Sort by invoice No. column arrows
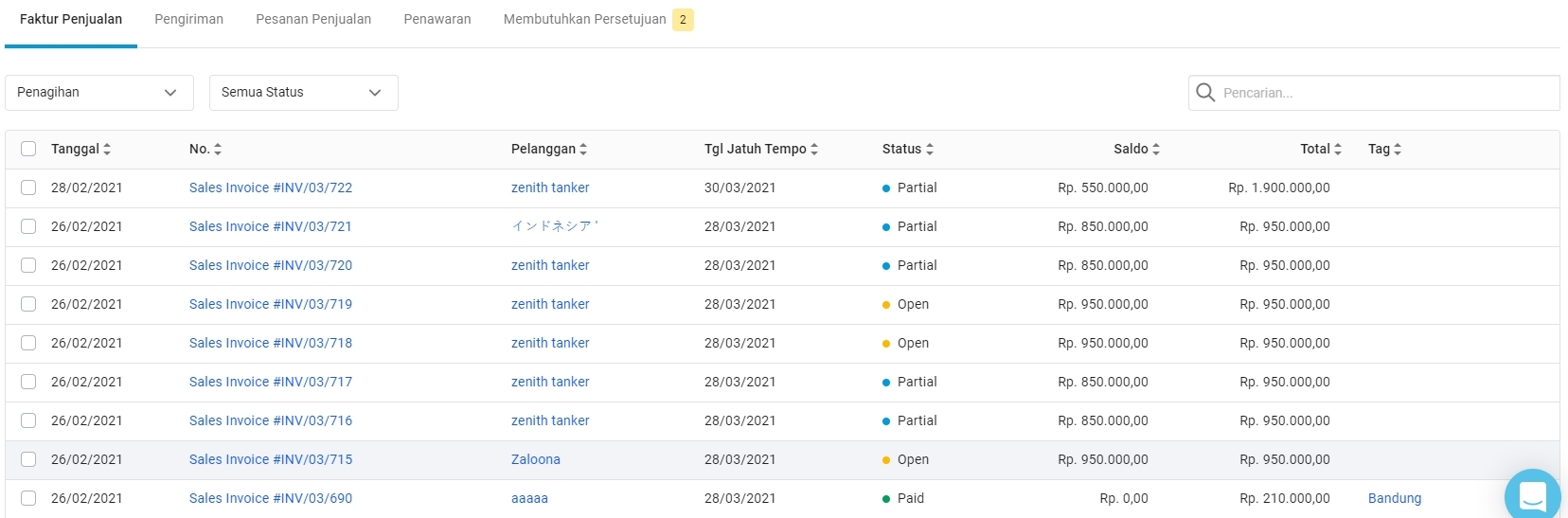 218,150
